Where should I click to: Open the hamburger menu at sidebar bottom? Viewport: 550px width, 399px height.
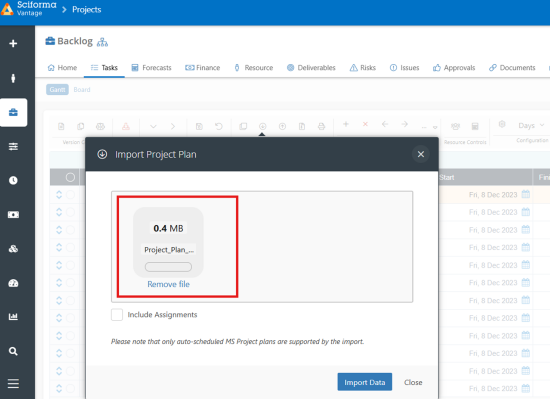pyautogui.click(x=13, y=384)
